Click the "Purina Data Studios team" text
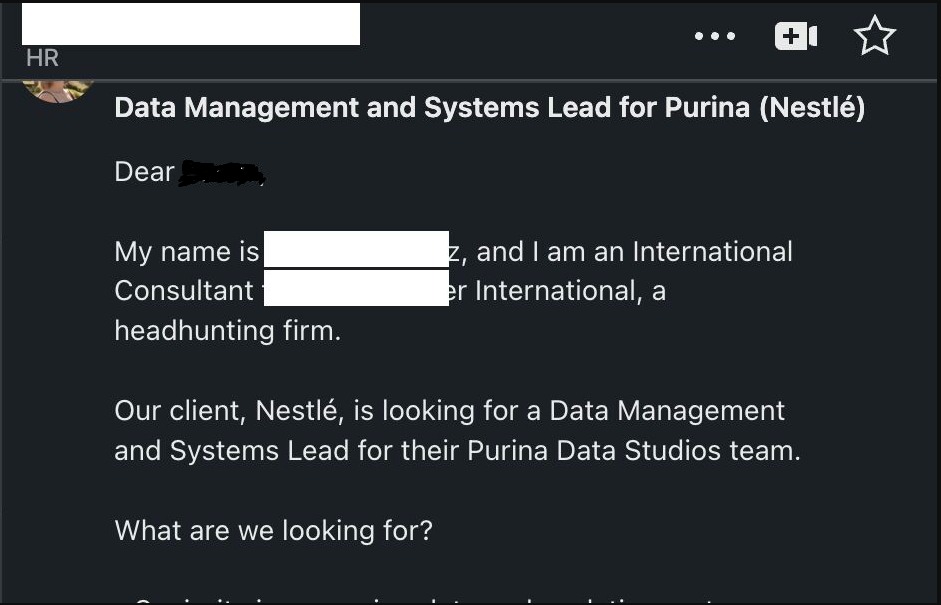This screenshot has height=605, width=941. coord(633,450)
